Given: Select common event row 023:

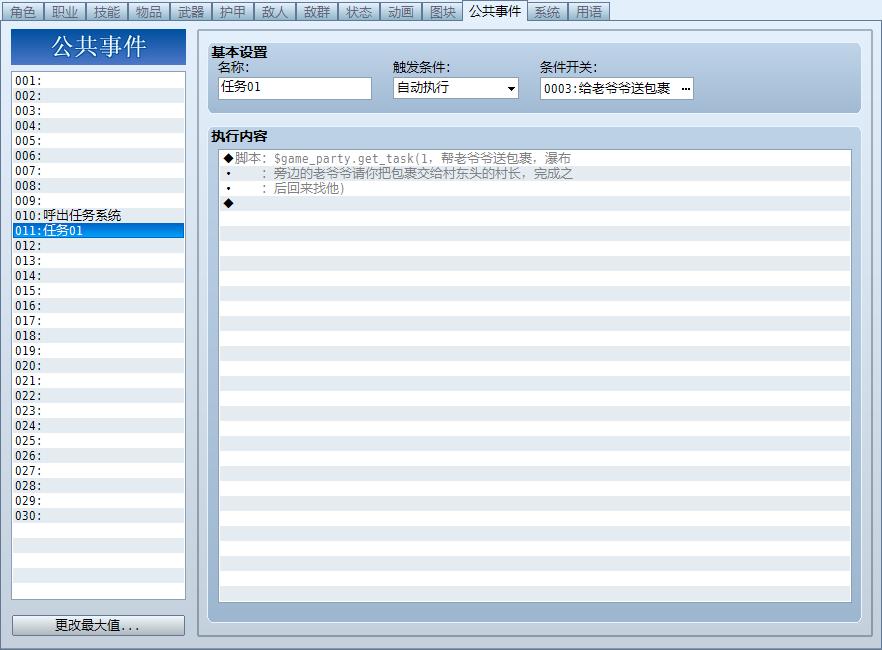Looking at the screenshot, I should pos(98,410).
